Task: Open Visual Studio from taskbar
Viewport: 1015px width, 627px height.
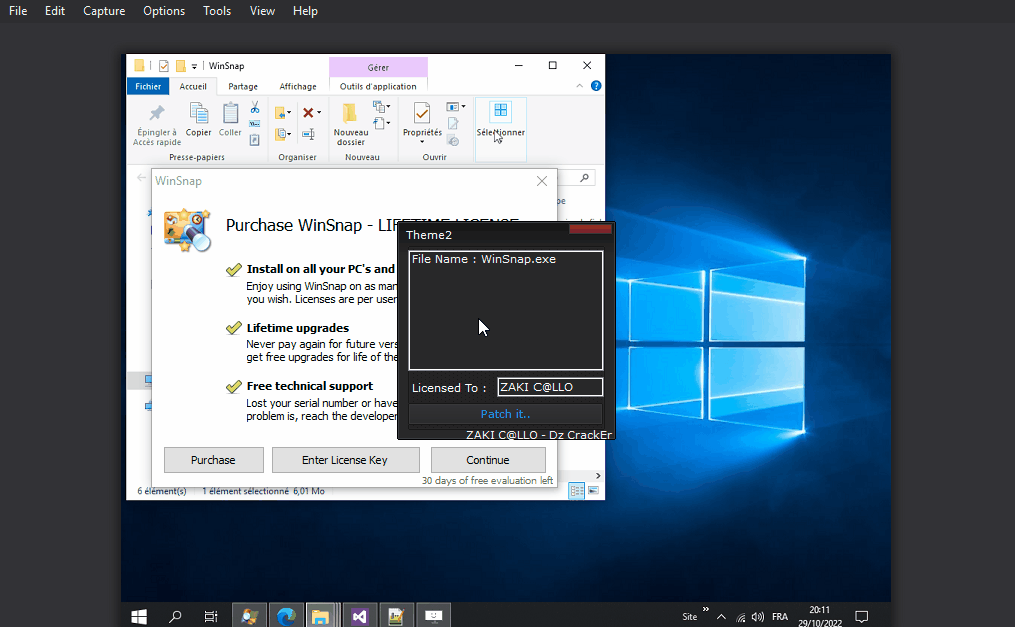Action: point(359,616)
